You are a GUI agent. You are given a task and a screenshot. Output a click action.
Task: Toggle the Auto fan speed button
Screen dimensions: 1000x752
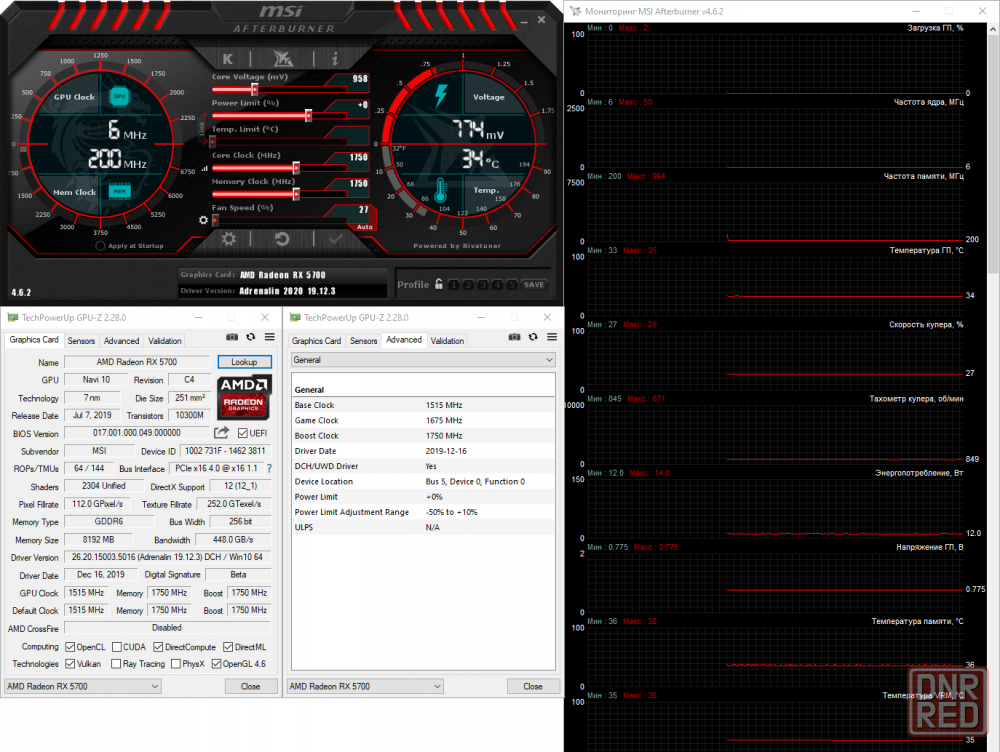click(365, 227)
